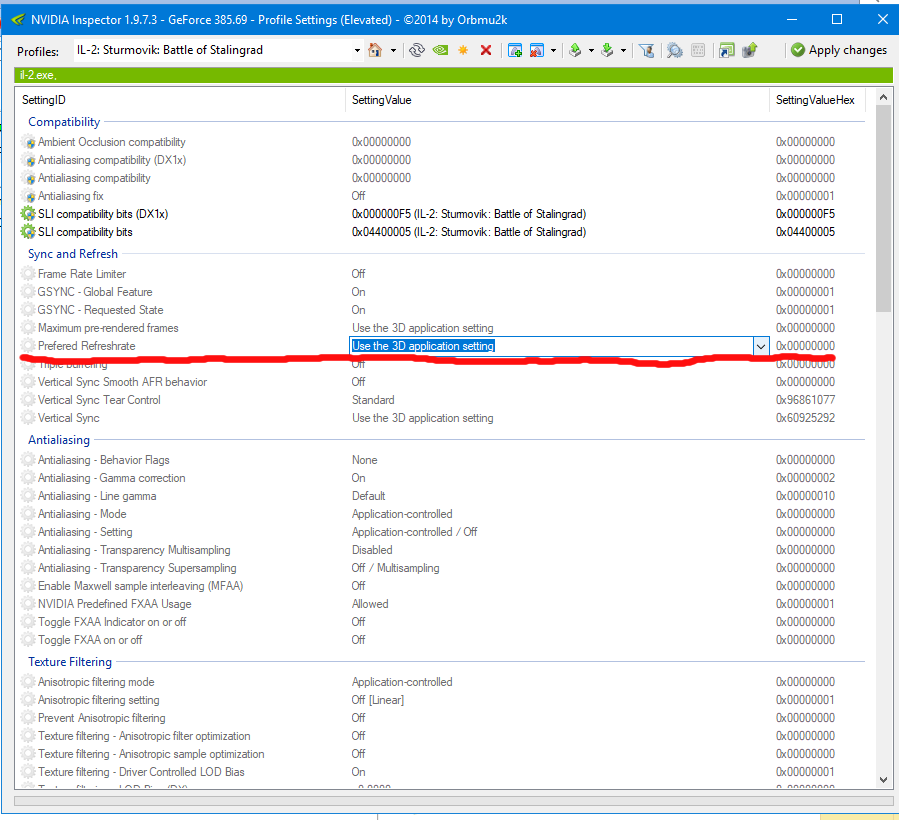
Task: Click the camera with green arrow icon
Action: click(x=749, y=50)
